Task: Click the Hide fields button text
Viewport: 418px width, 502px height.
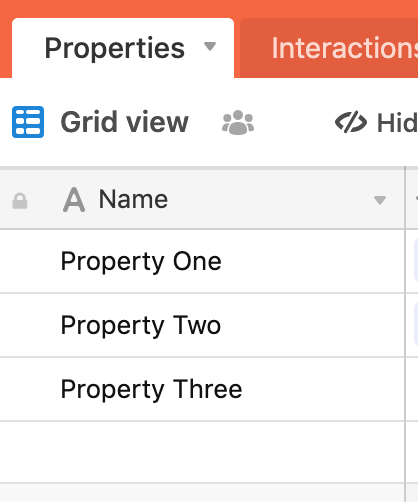Action: click(397, 123)
